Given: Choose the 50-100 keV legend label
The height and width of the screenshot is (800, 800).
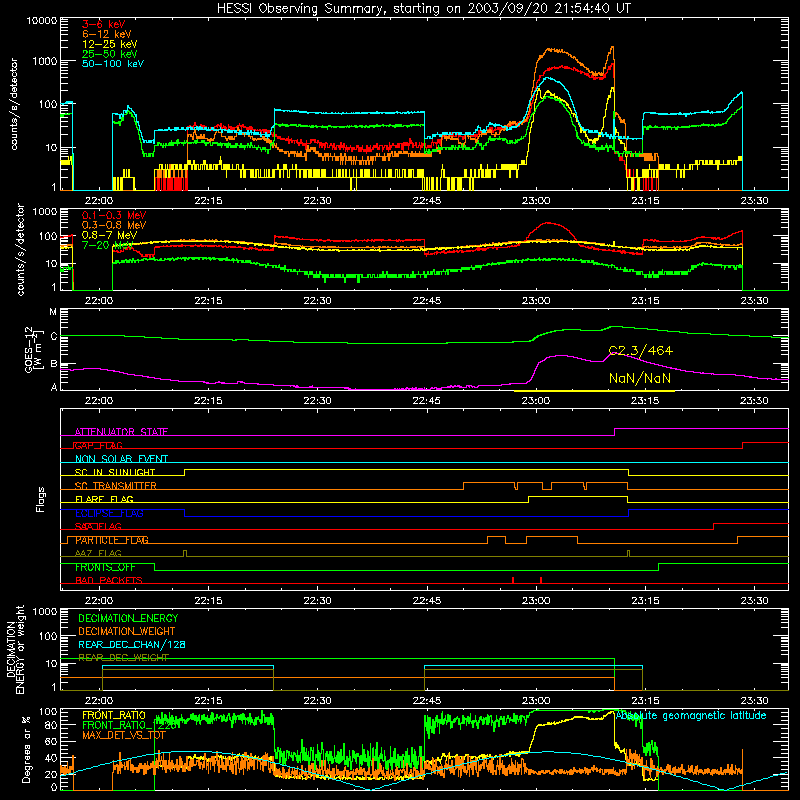Looking at the screenshot, I should (x=113, y=64).
